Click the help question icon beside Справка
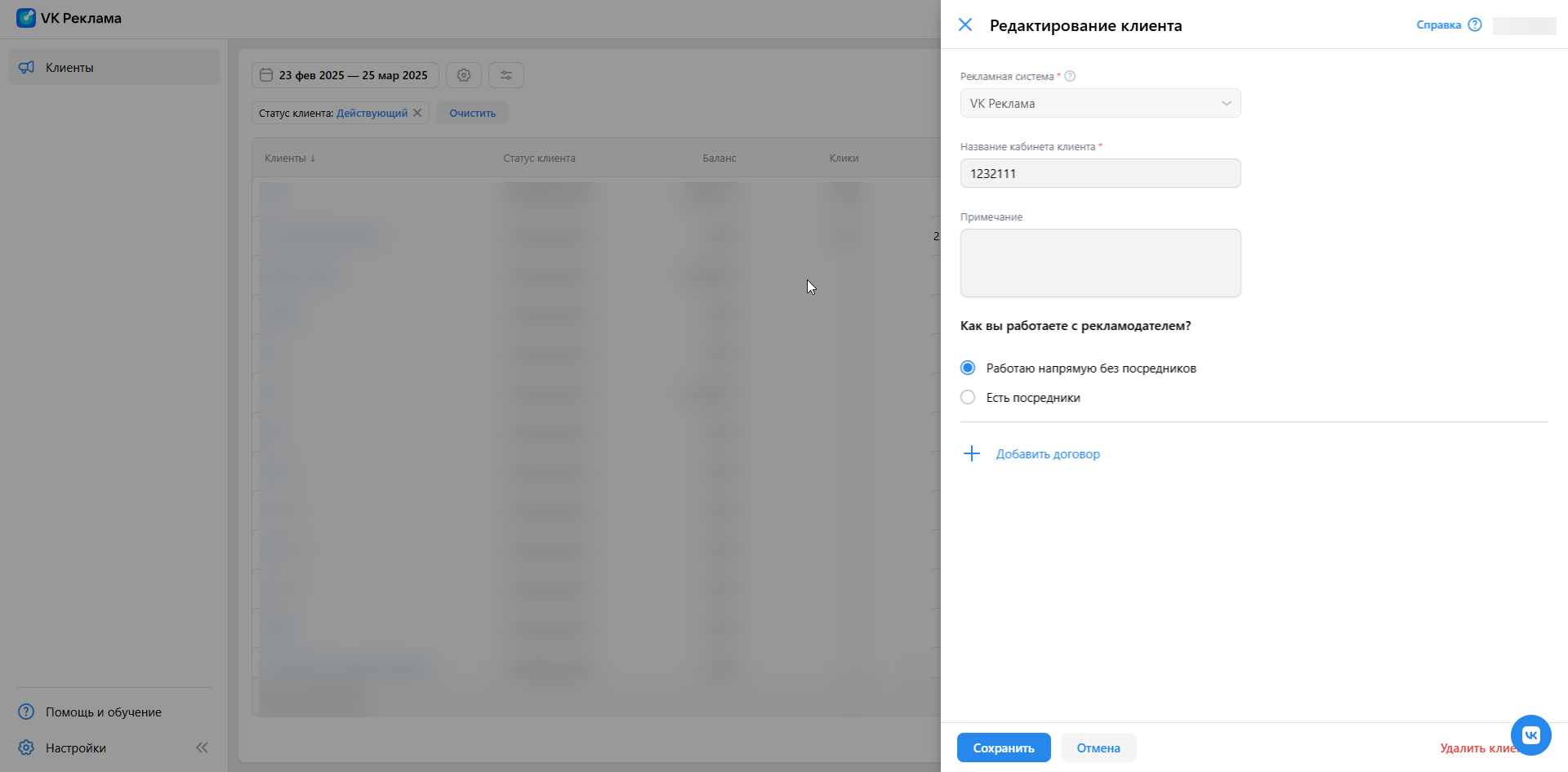Screen dimensions: 1568x772 [1475, 25]
